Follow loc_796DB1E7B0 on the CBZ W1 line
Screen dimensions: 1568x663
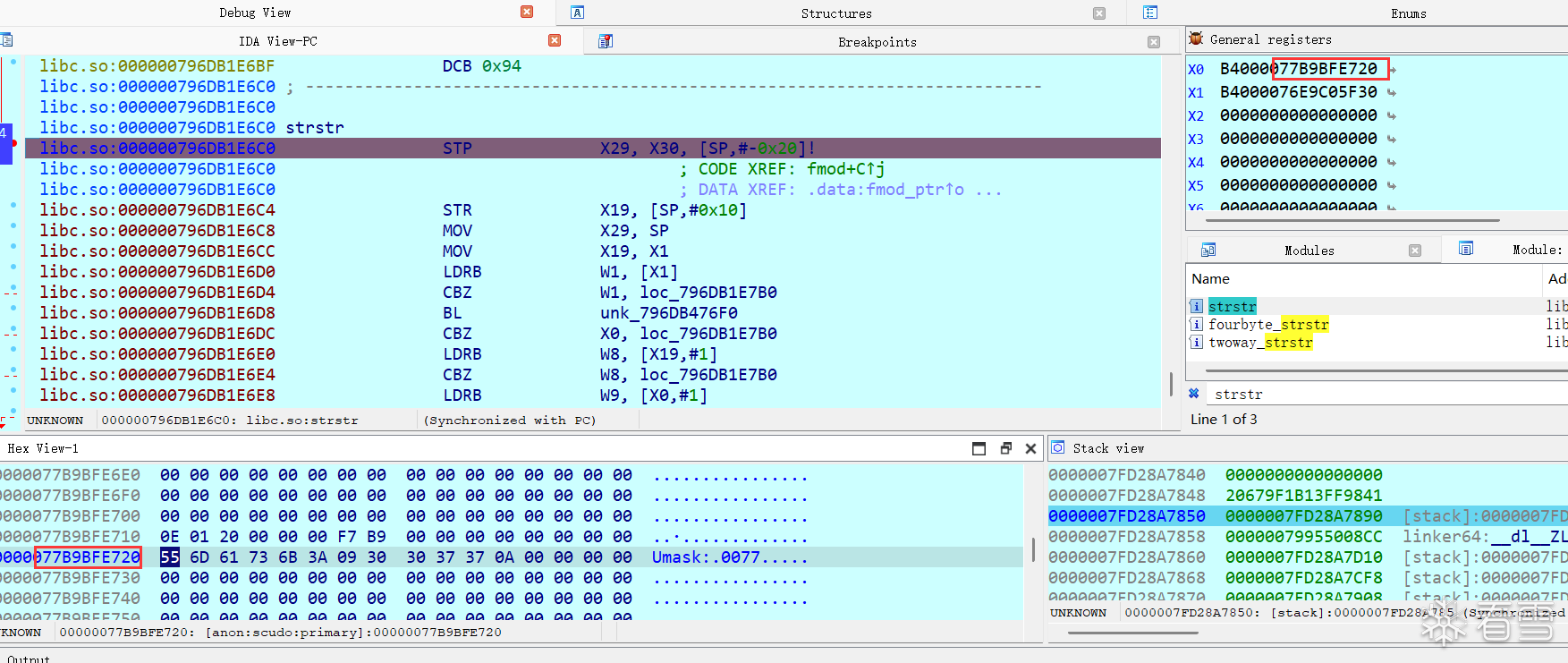click(708, 292)
